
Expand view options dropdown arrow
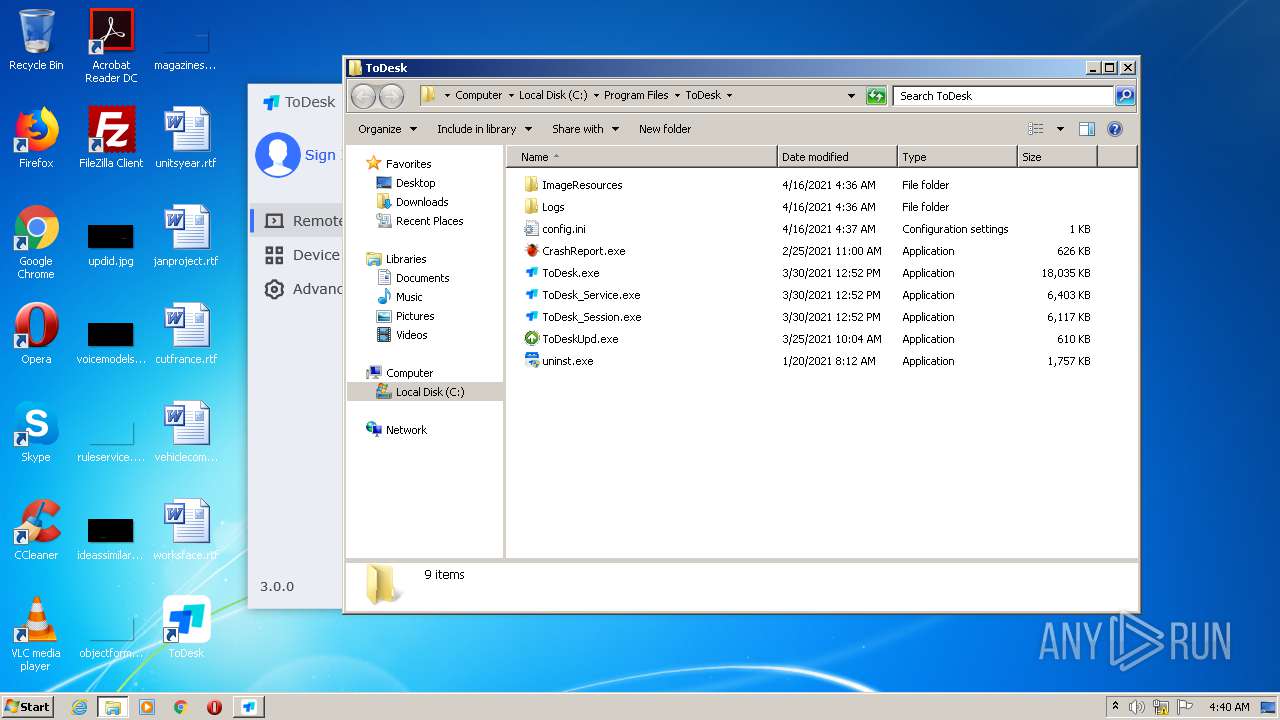[1060, 129]
